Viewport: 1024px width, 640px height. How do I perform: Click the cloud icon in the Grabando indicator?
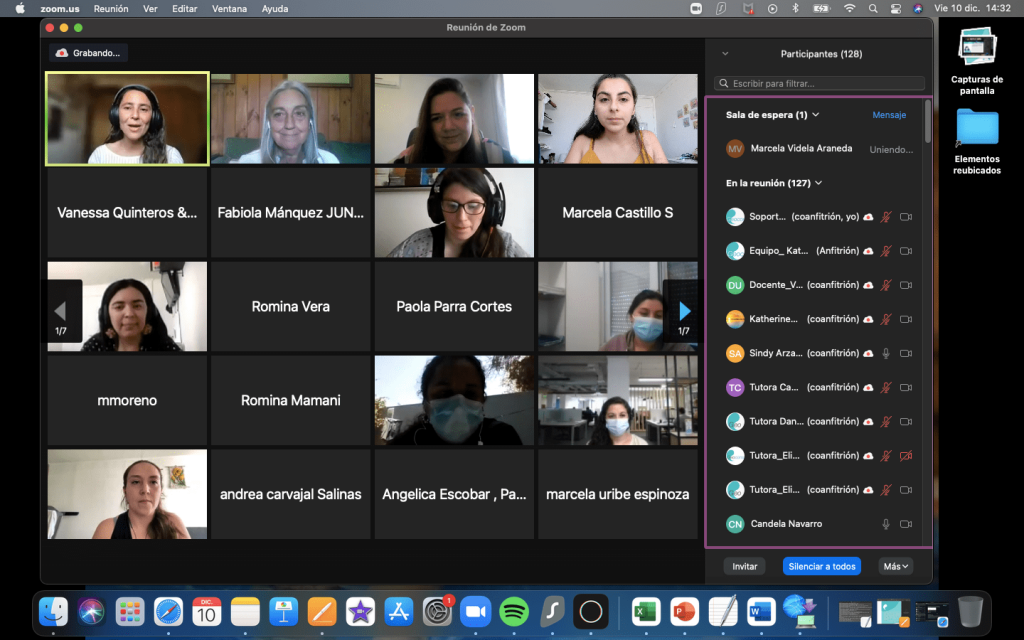[62, 53]
